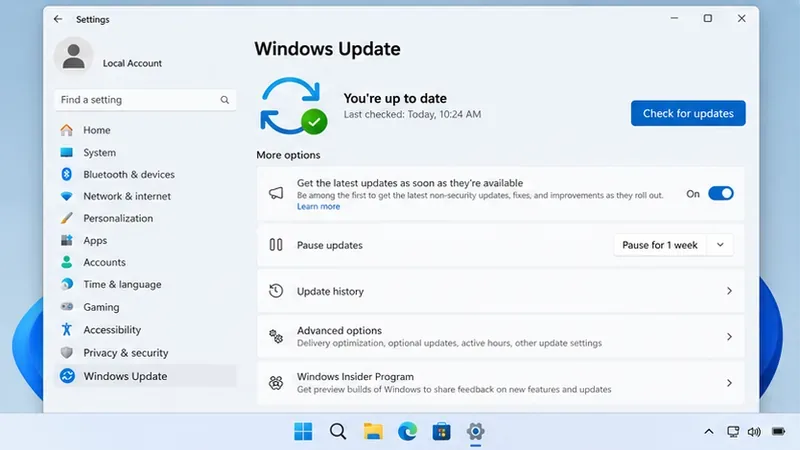Viewport: 800px width, 450px height.
Task: Click the Settings gear on taskbar
Action: (476, 432)
